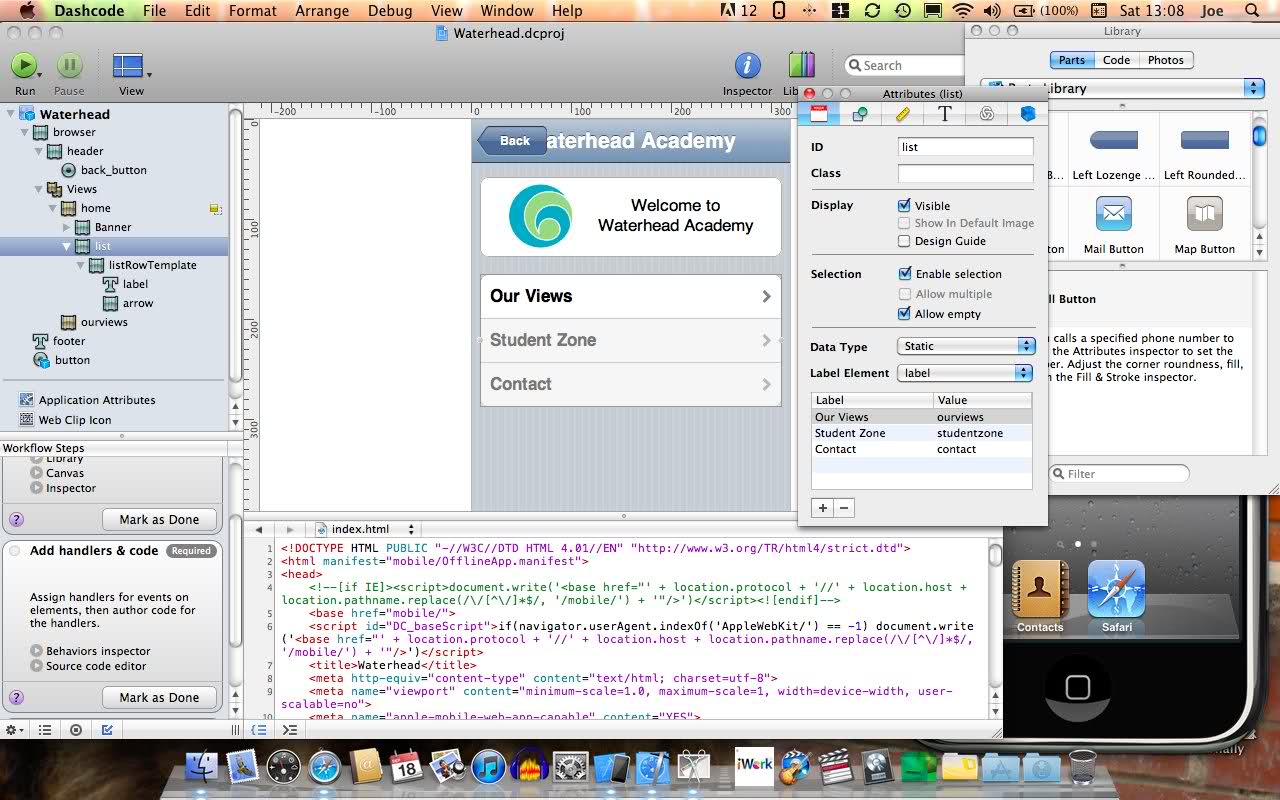Open the Text inspector tab
The image size is (1280, 800).
pyautogui.click(x=944, y=114)
